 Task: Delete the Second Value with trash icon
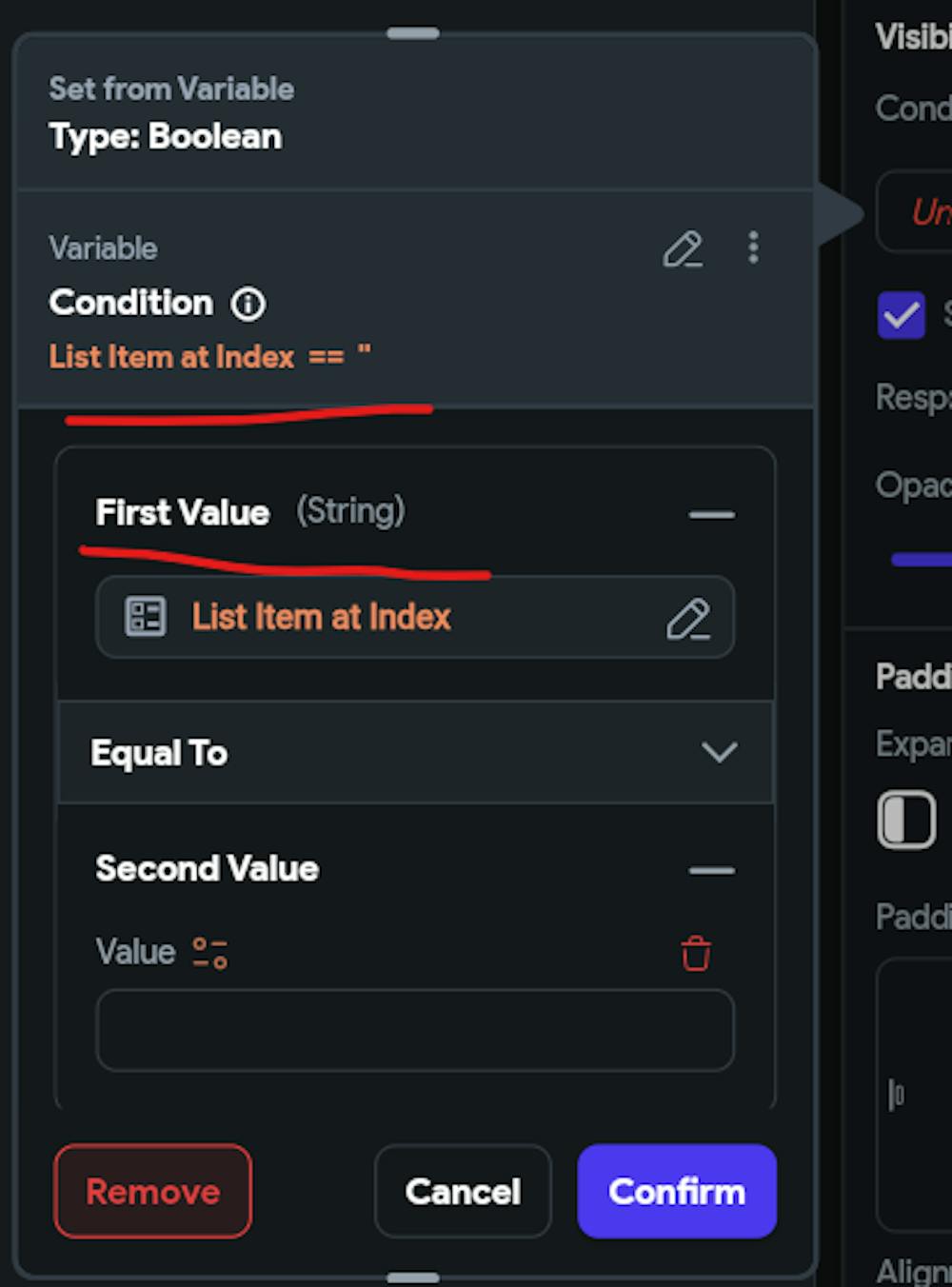[696, 953]
